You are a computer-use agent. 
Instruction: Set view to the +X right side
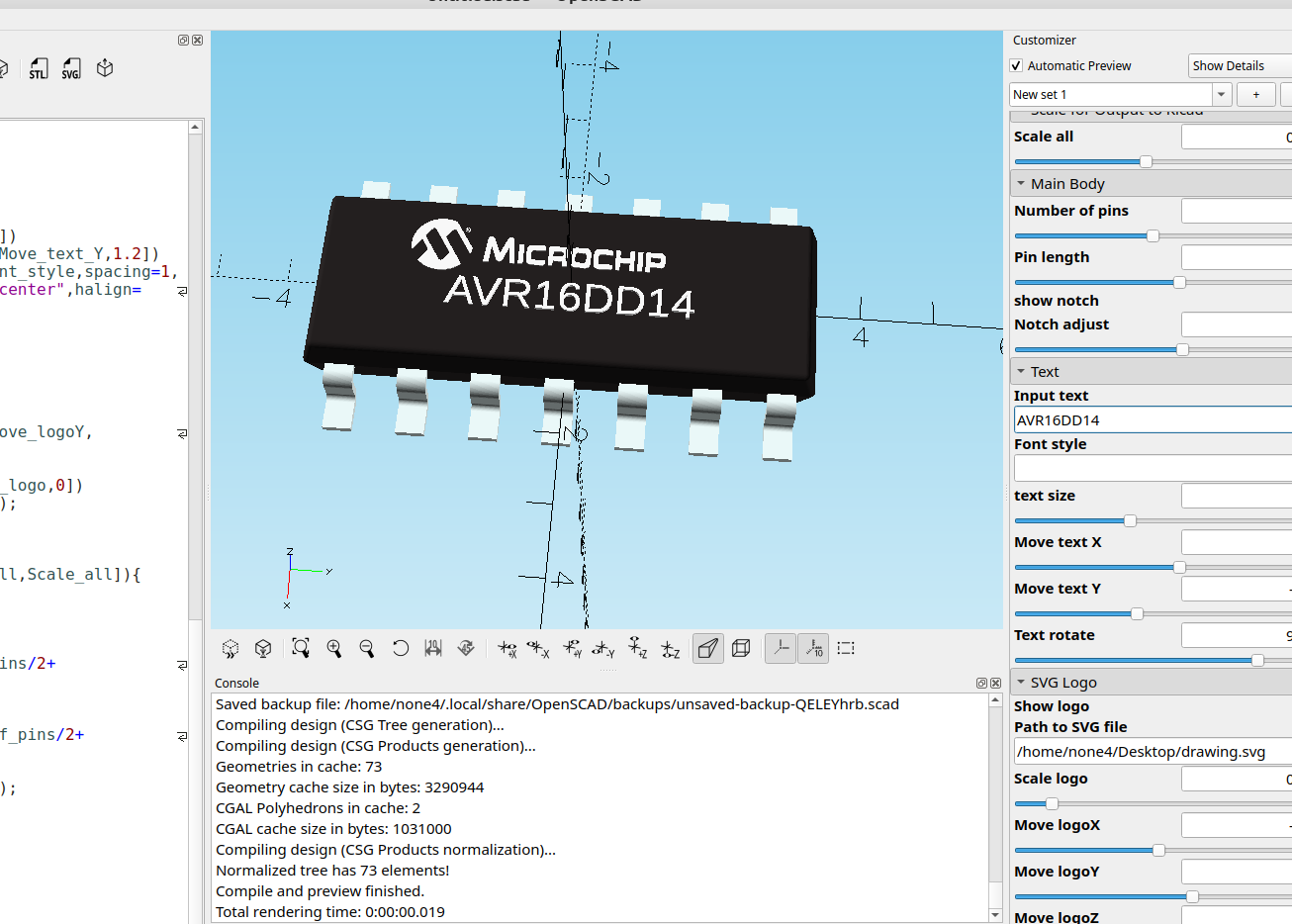point(508,648)
